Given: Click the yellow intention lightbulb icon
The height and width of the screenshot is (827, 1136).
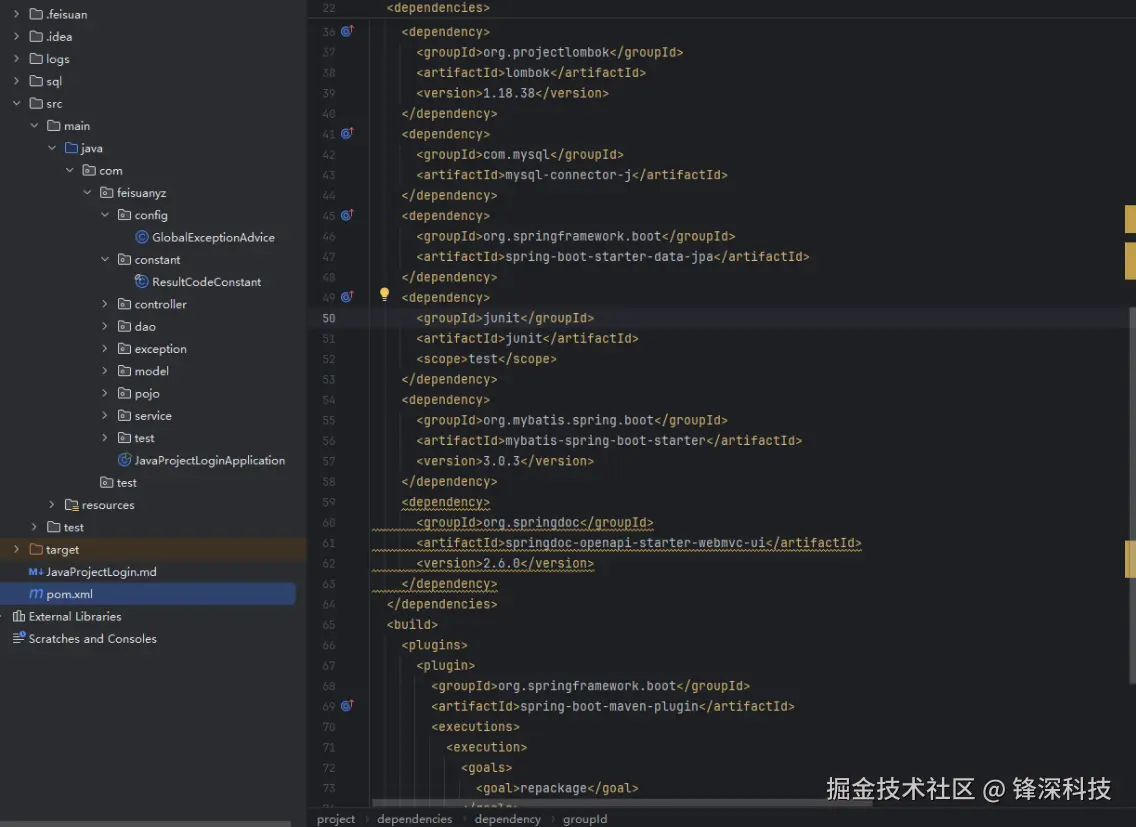Looking at the screenshot, I should pos(385,294).
